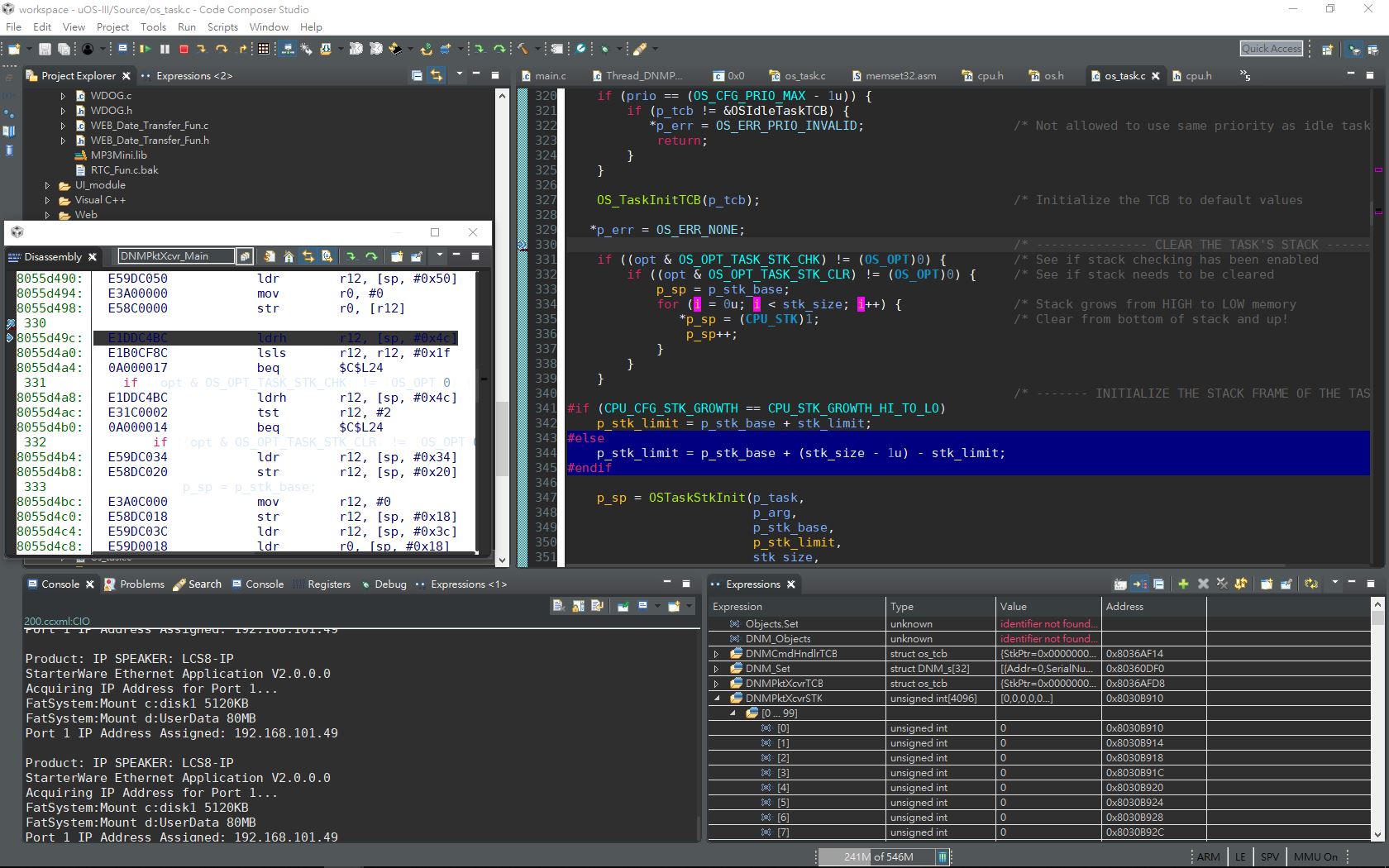Toggle Link with Active Debug Context in Disassembly

point(308,257)
